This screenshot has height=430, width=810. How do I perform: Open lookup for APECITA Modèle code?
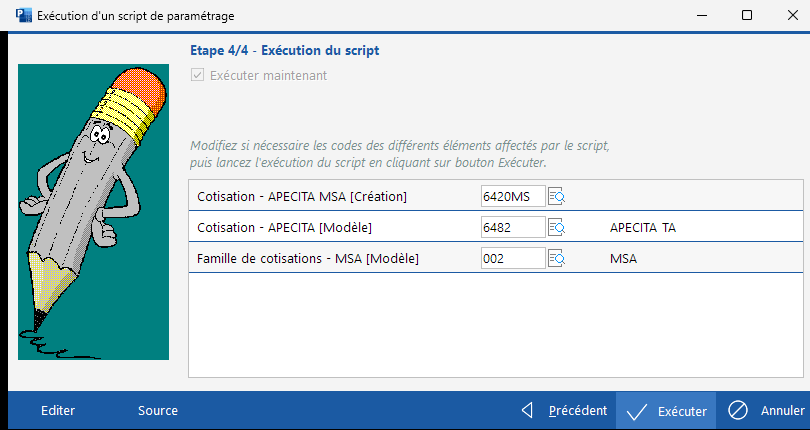[x=557, y=228]
